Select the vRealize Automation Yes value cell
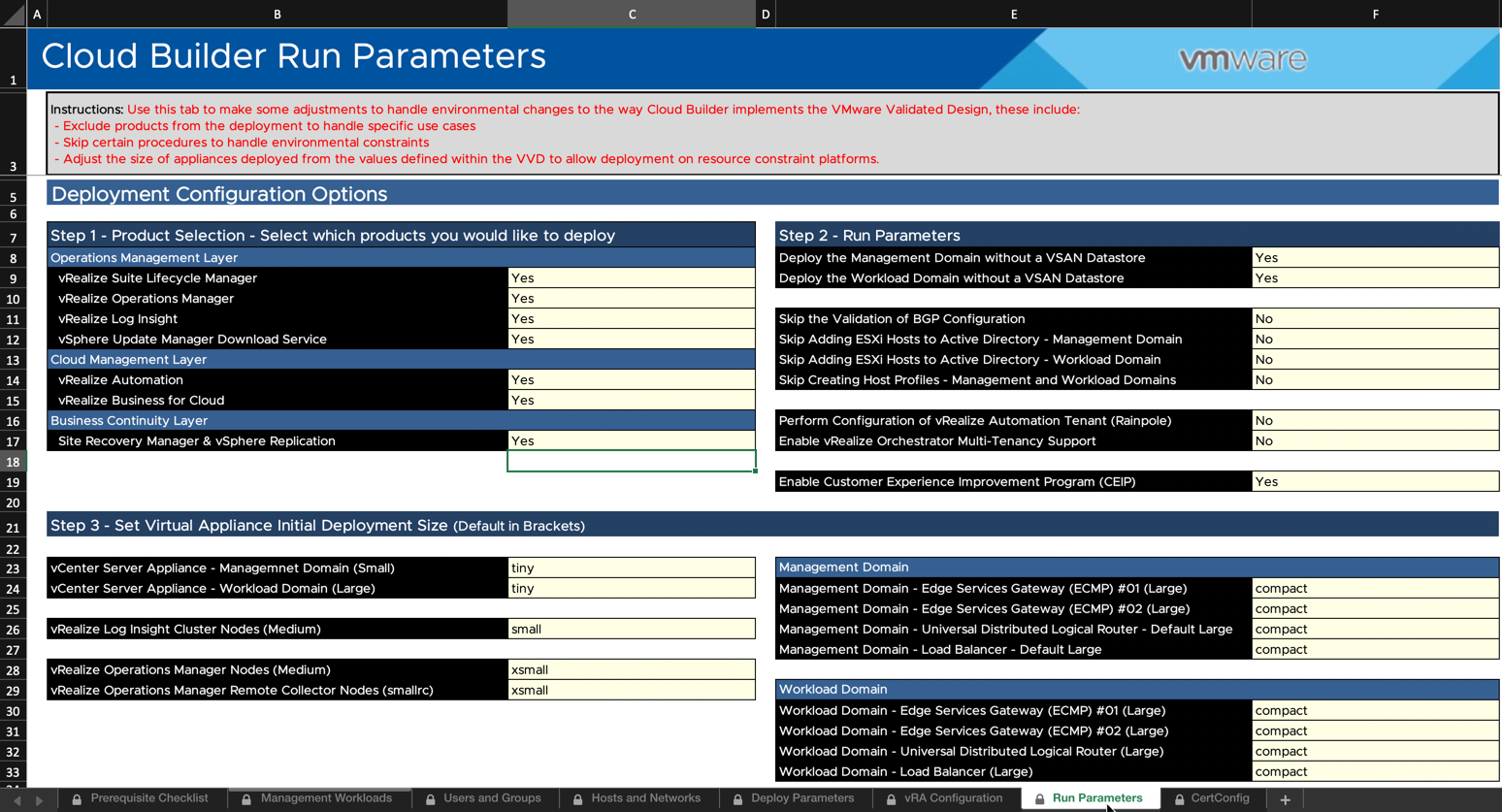Viewport: 1502px width, 812px height. pos(631,380)
